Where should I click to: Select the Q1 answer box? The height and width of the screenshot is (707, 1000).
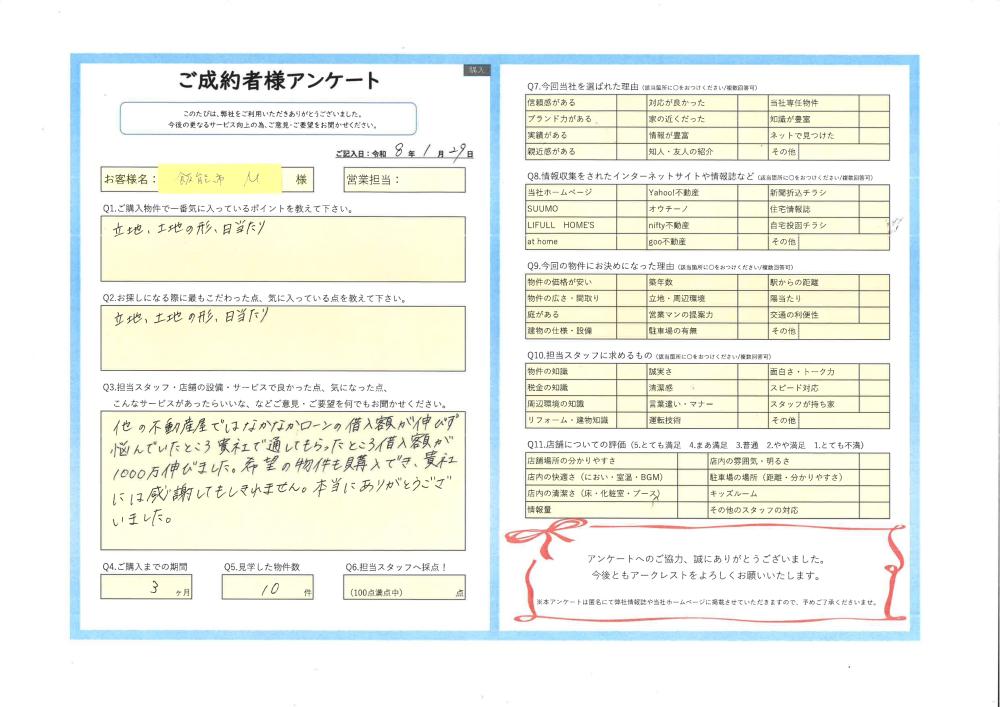(283, 250)
